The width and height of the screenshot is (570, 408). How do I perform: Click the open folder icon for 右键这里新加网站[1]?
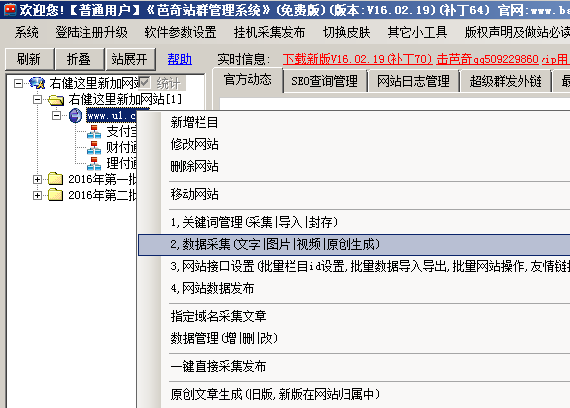tap(56, 99)
